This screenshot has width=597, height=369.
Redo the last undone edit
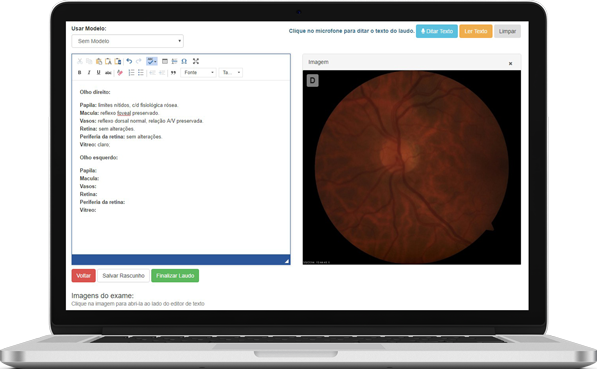click(x=139, y=61)
